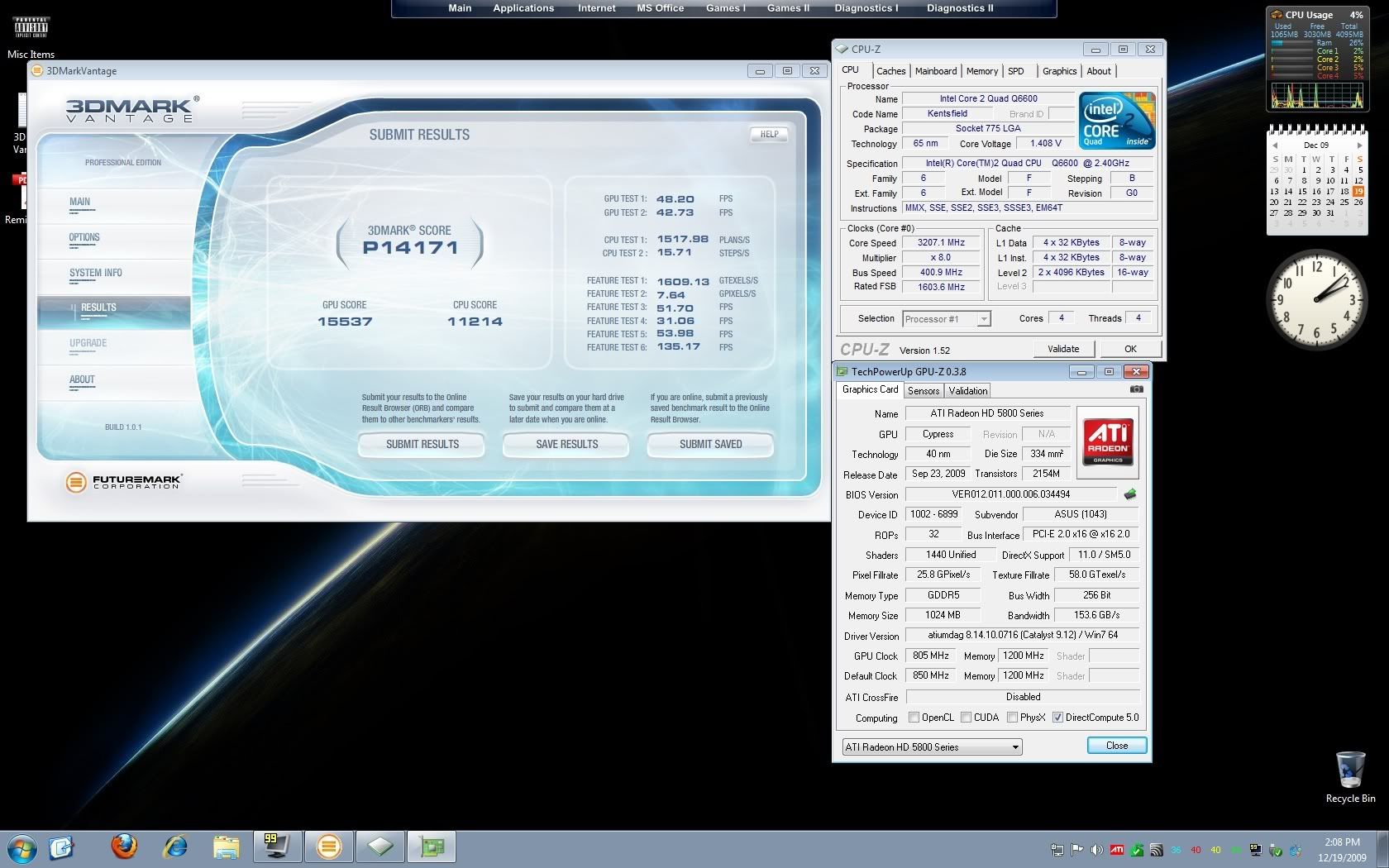This screenshot has width=1389, height=868.
Task: Click the CPU Usage gadget graph
Action: pyautogui.click(x=1317, y=95)
